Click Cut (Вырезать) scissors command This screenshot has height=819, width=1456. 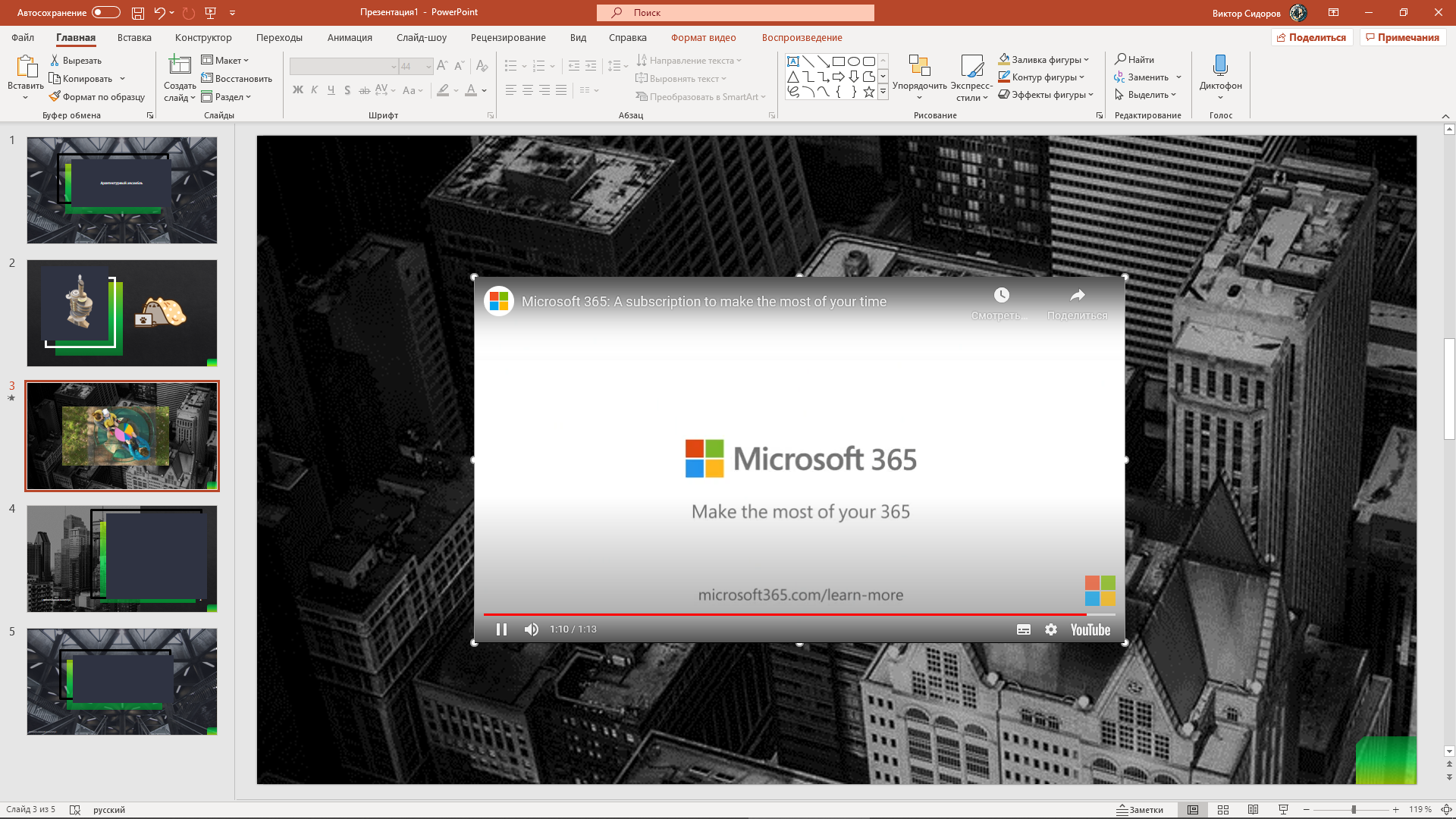pos(76,61)
